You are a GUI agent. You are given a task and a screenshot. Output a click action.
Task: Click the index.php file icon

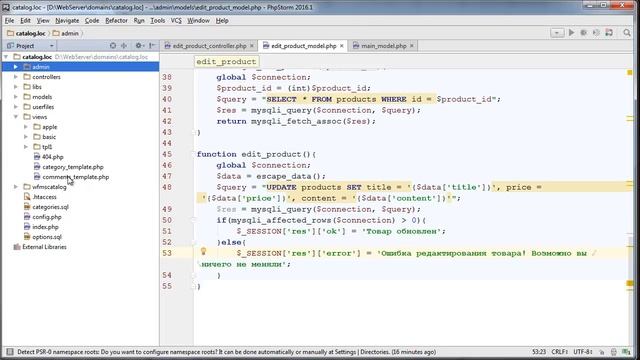(x=27, y=227)
